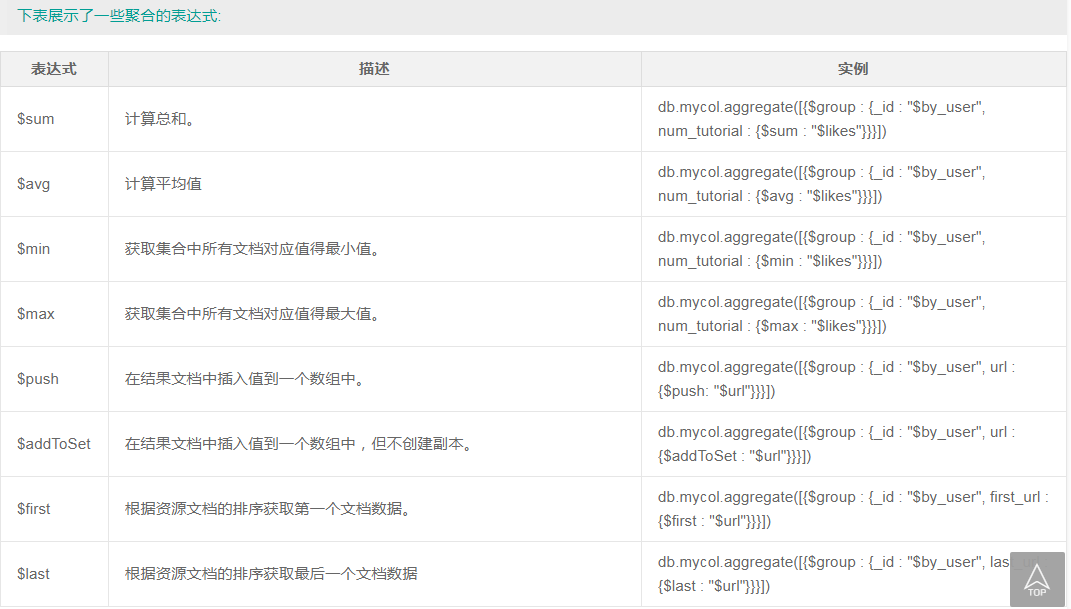Click the example code containing {$sum : "$likes"}

coord(822,119)
